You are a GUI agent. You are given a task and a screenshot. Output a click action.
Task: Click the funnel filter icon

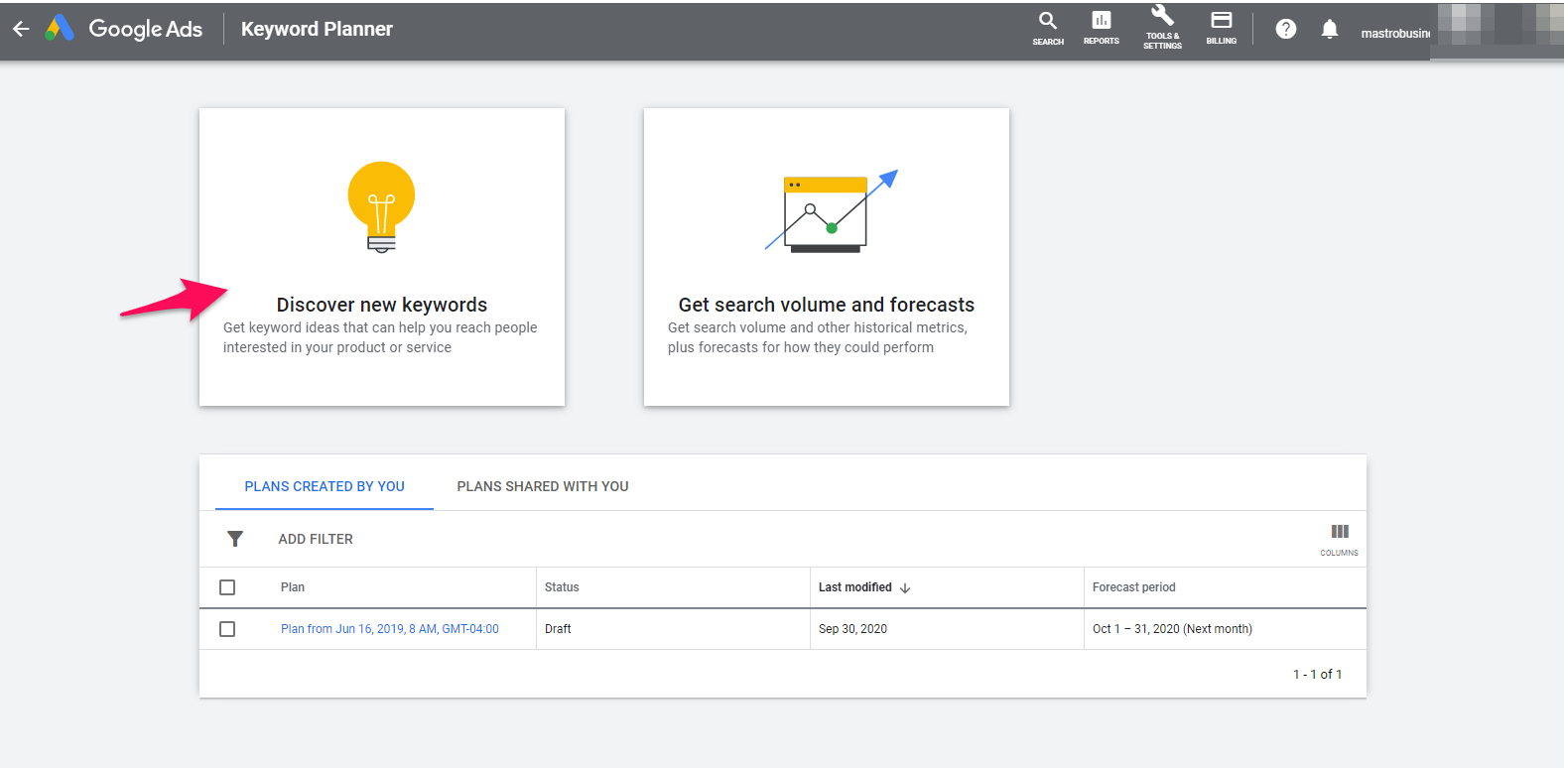pyautogui.click(x=235, y=539)
